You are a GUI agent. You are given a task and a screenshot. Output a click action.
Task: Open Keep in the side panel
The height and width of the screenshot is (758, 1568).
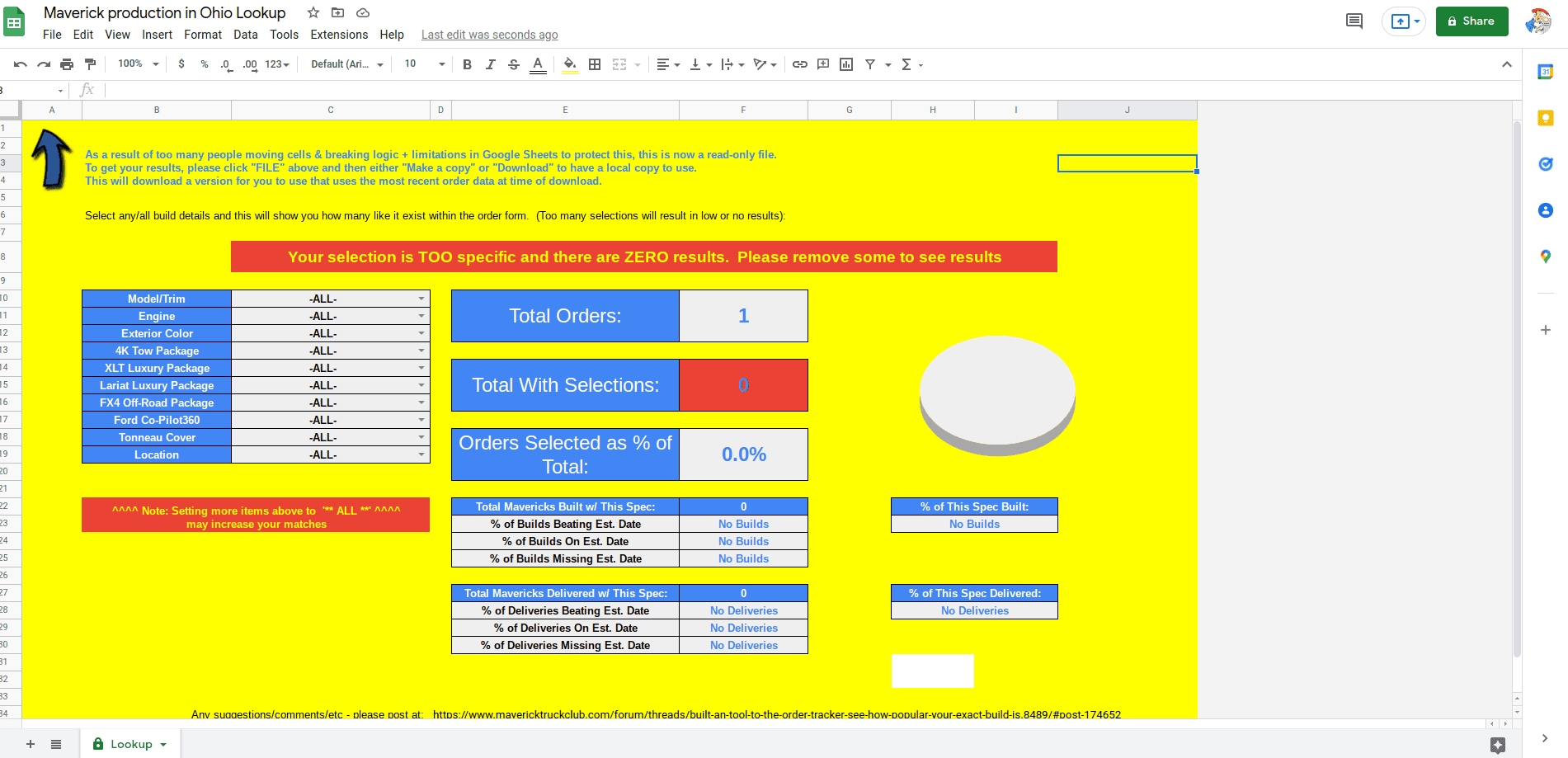1546,118
